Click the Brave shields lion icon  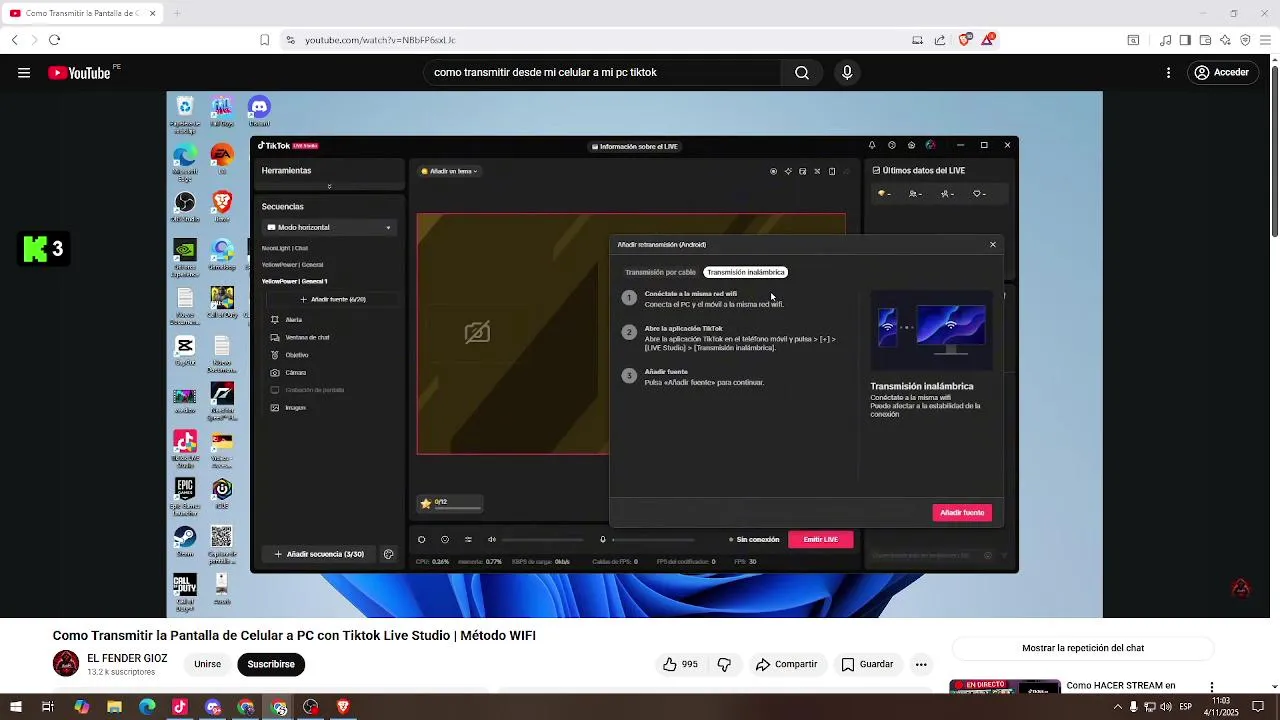pyautogui.click(x=964, y=40)
